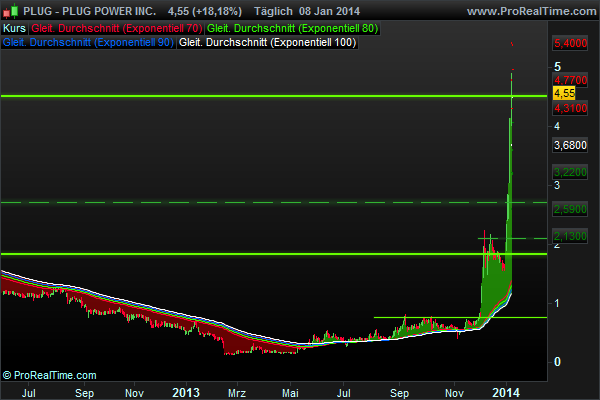Select the Exponentiell 70 moving average label
Screen dimensions: 600x400
117,29
